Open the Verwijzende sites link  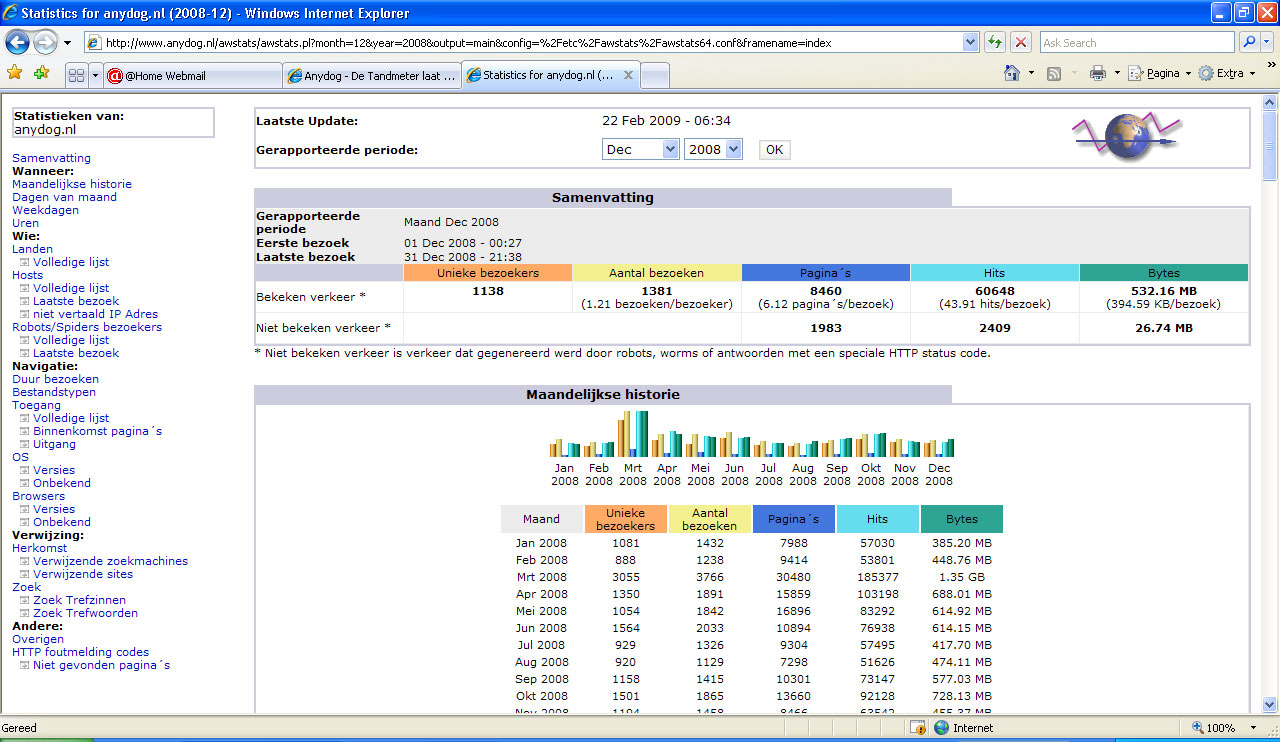tap(83, 574)
